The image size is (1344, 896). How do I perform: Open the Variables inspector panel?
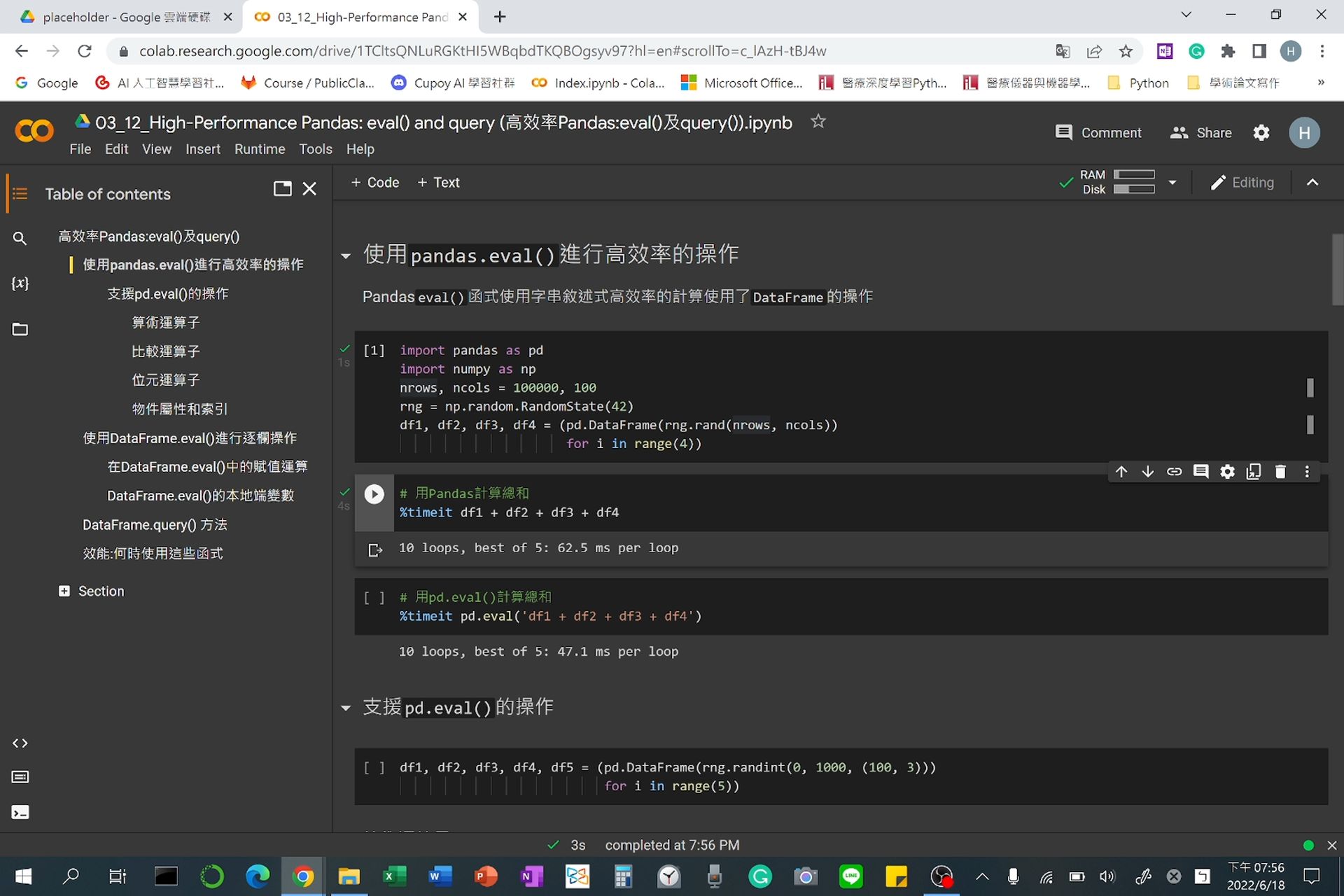coord(20,283)
